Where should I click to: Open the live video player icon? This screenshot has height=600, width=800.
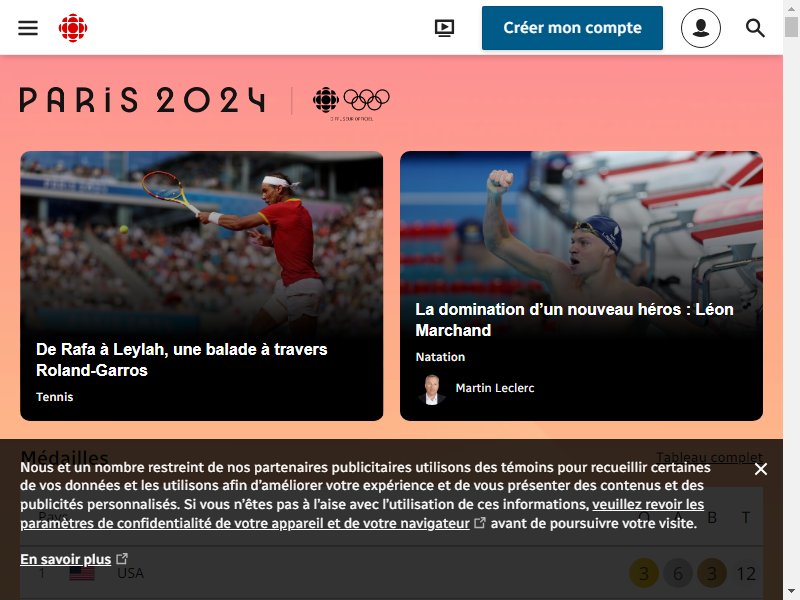click(444, 28)
